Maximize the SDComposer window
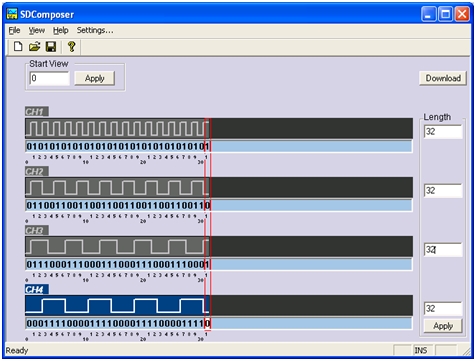The image size is (476, 361). click(445, 14)
